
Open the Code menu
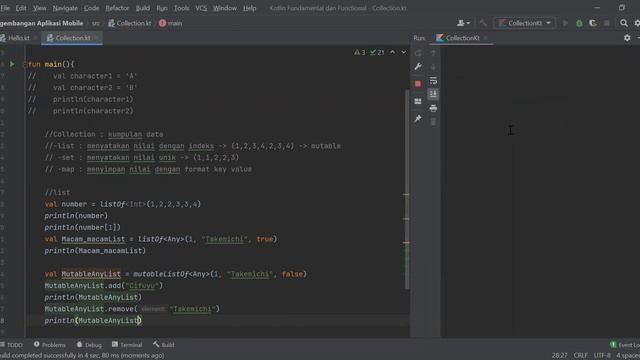[91, 8]
